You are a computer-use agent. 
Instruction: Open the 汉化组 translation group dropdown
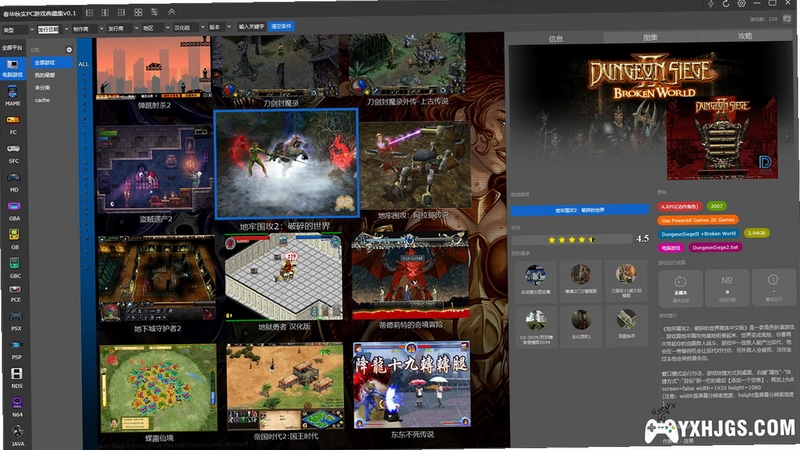(x=189, y=28)
